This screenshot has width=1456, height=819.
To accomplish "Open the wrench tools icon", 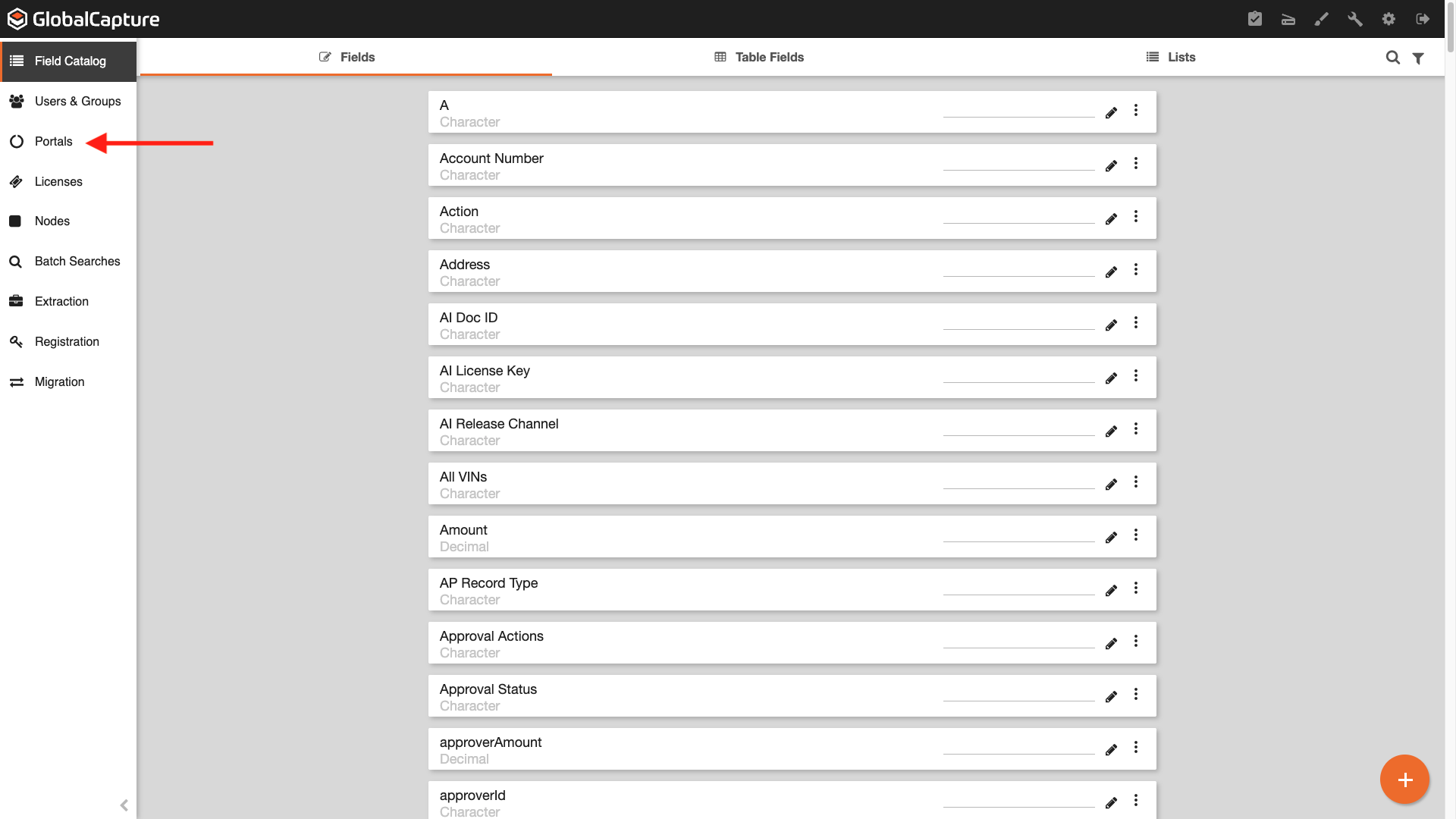I will point(1355,19).
